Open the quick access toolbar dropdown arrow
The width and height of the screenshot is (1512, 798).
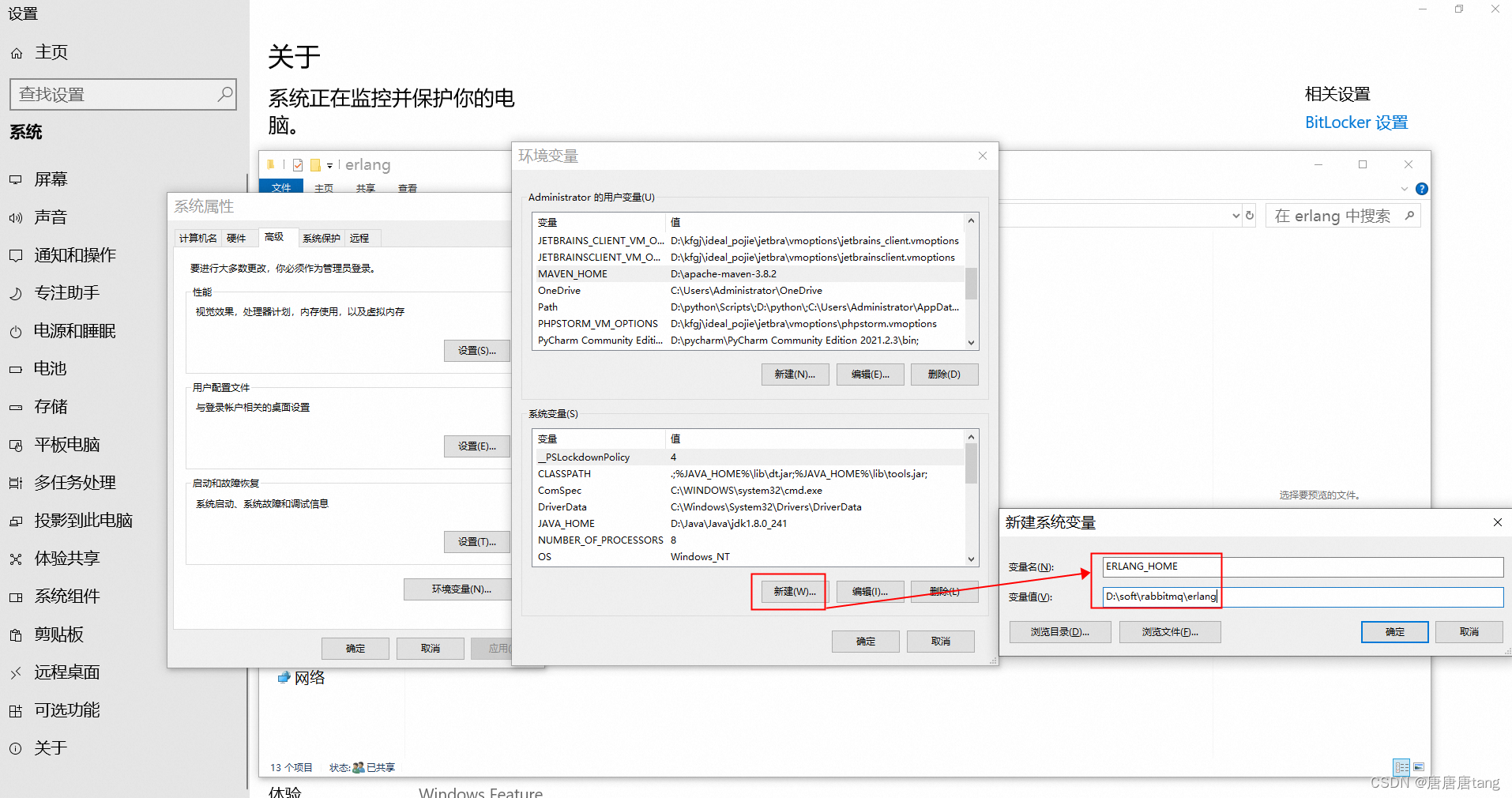(329, 165)
